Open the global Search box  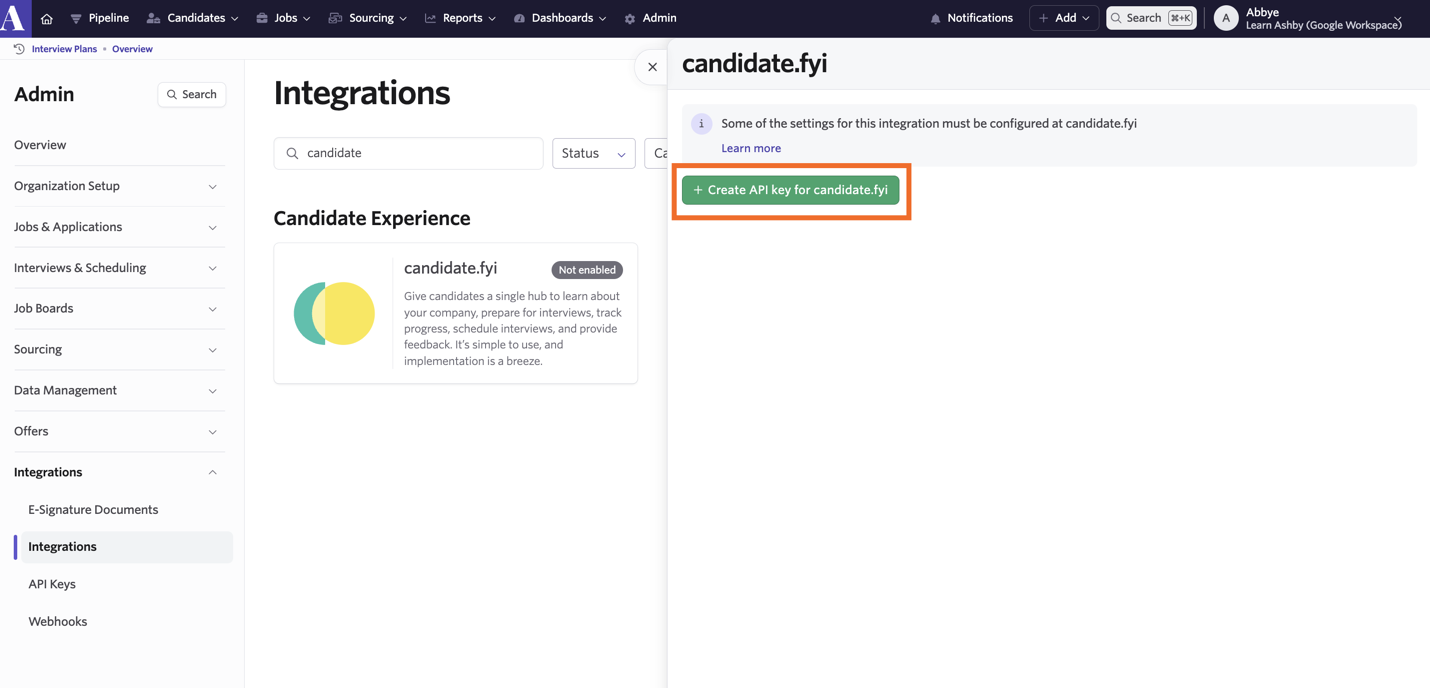click(x=1151, y=18)
